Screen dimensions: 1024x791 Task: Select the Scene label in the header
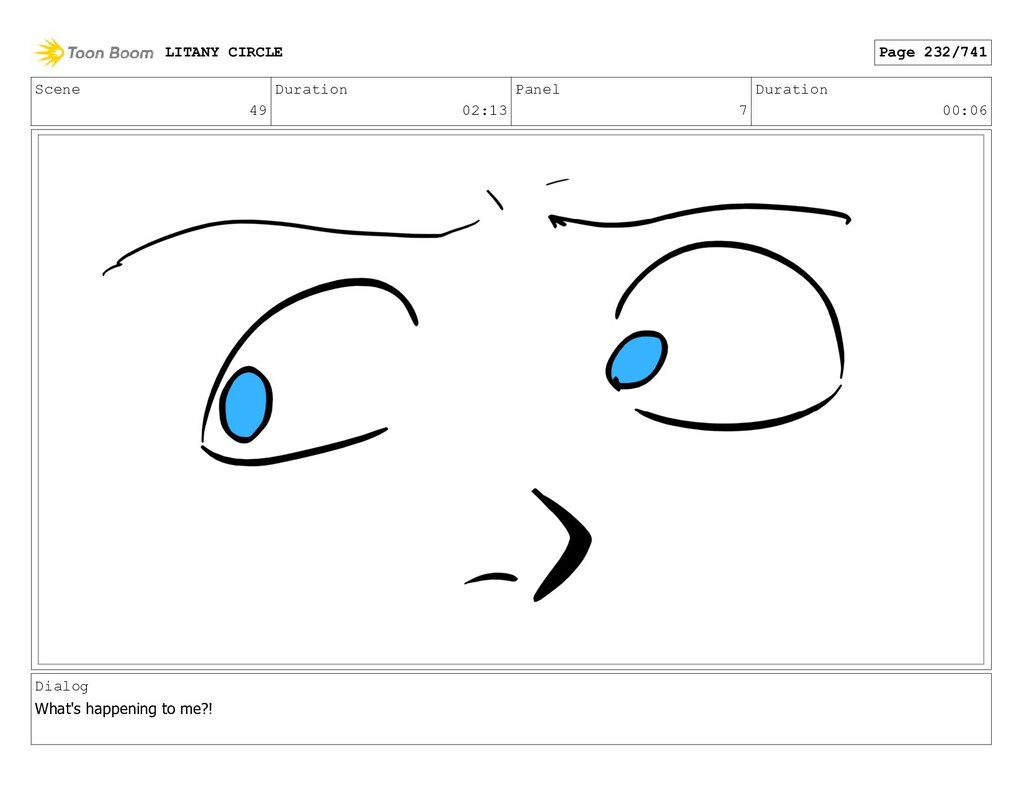(57, 89)
